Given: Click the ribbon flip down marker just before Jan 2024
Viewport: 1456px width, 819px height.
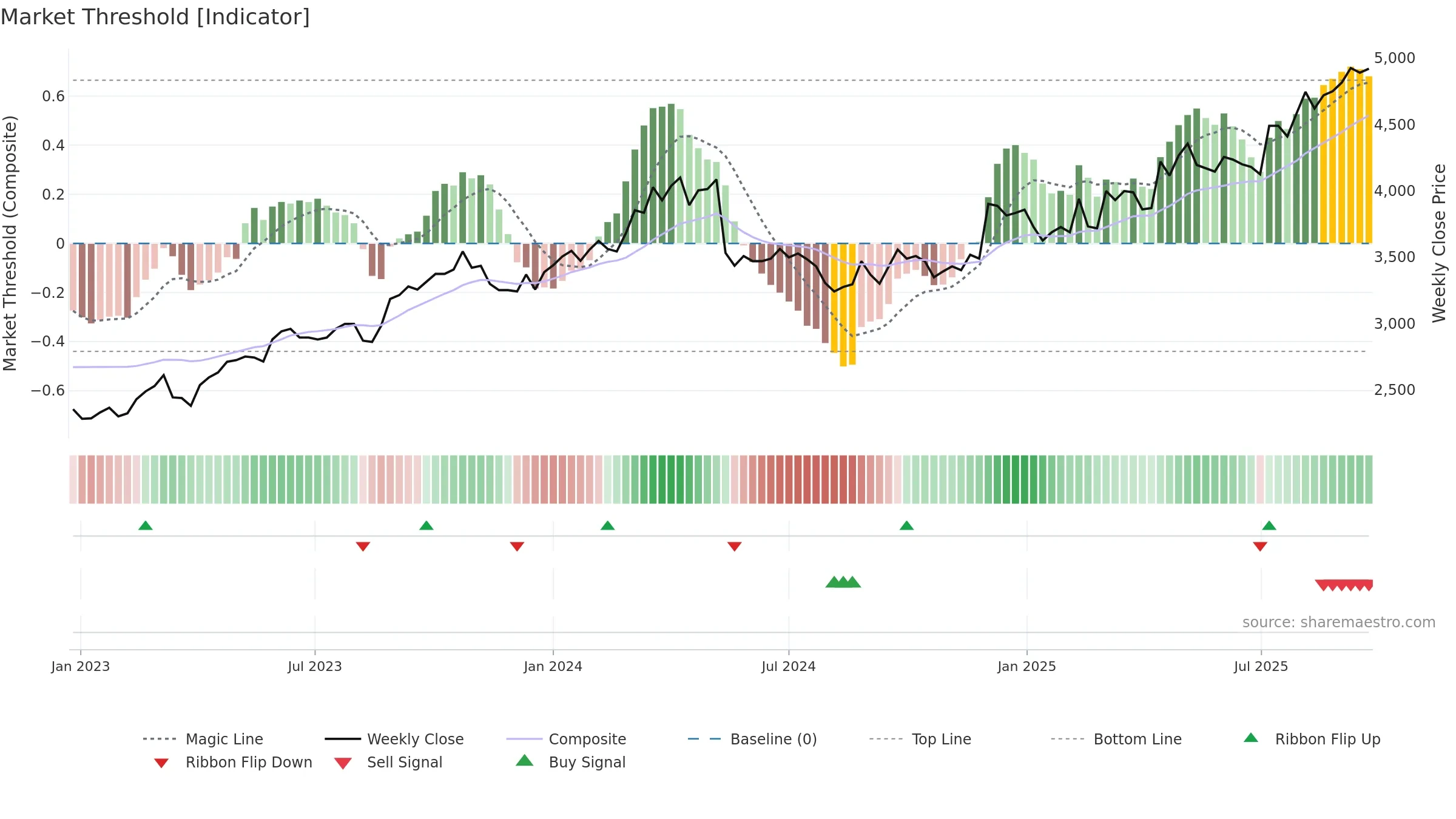Looking at the screenshot, I should 517,547.
